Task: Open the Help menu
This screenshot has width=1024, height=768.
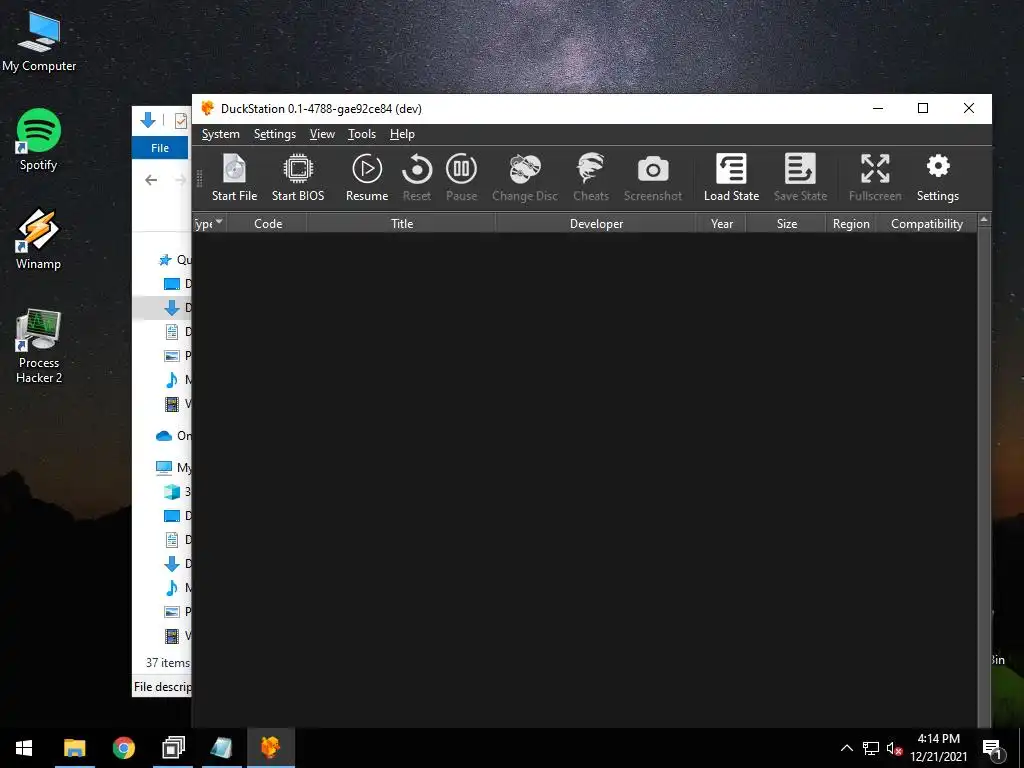Action: click(402, 134)
